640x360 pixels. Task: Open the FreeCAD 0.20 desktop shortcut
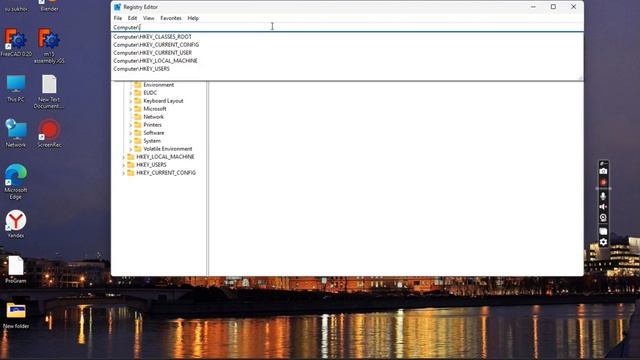click(x=16, y=42)
